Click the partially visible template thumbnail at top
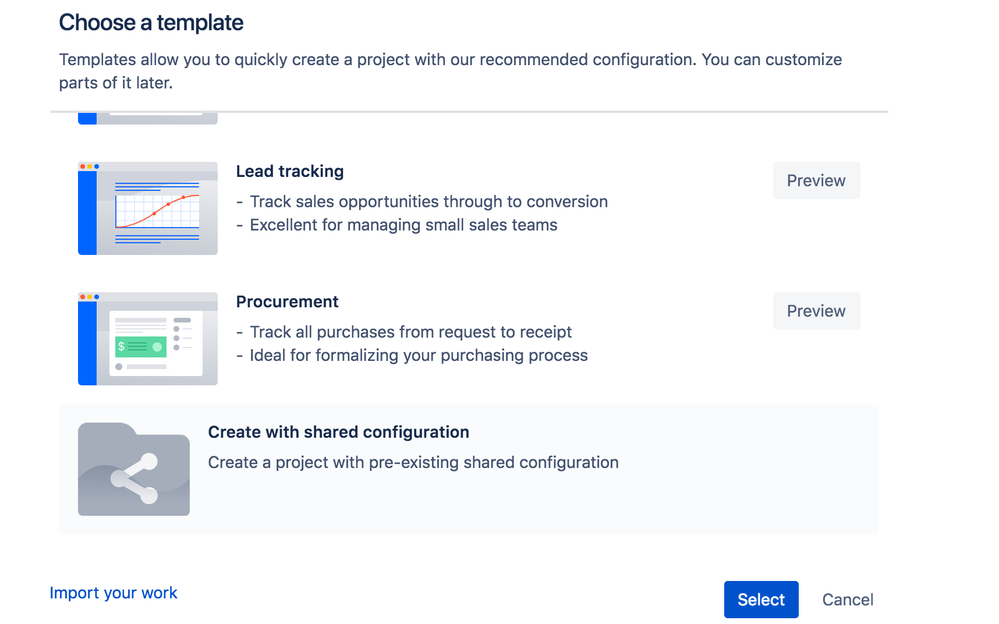The height and width of the screenshot is (624, 999). (148, 119)
